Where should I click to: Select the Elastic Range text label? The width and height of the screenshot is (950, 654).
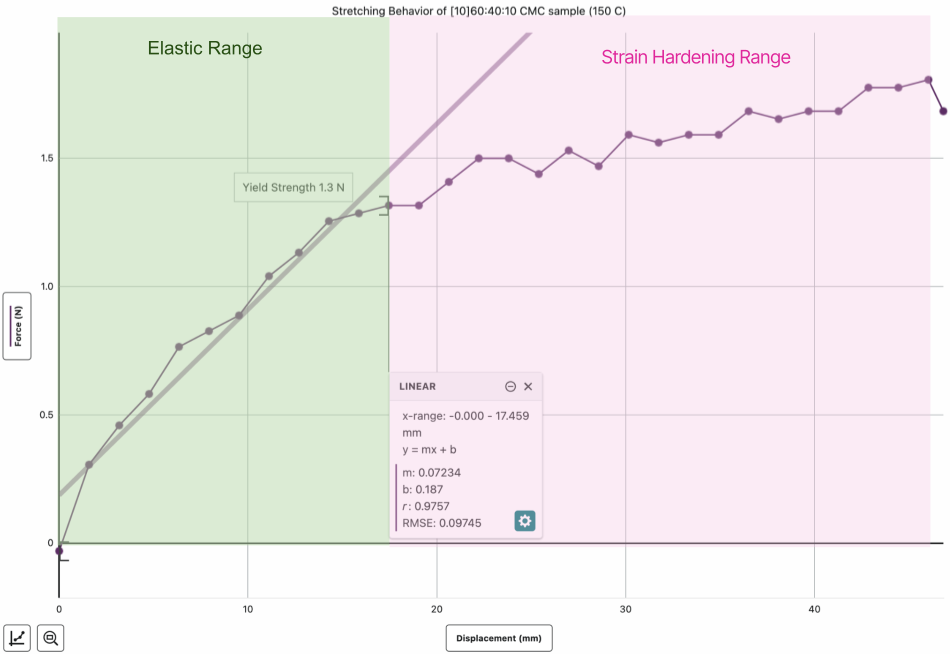pyautogui.click(x=205, y=48)
